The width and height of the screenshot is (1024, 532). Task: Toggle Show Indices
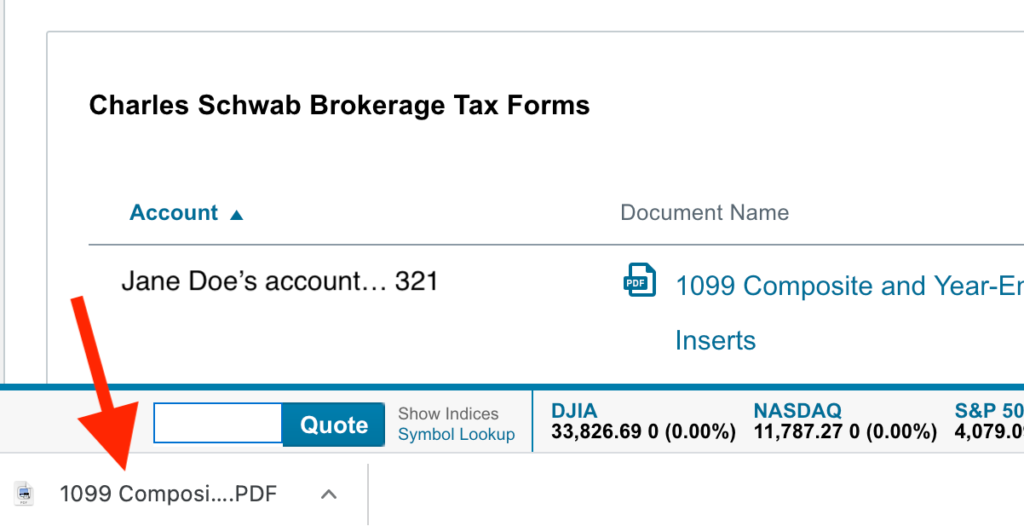(448, 414)
